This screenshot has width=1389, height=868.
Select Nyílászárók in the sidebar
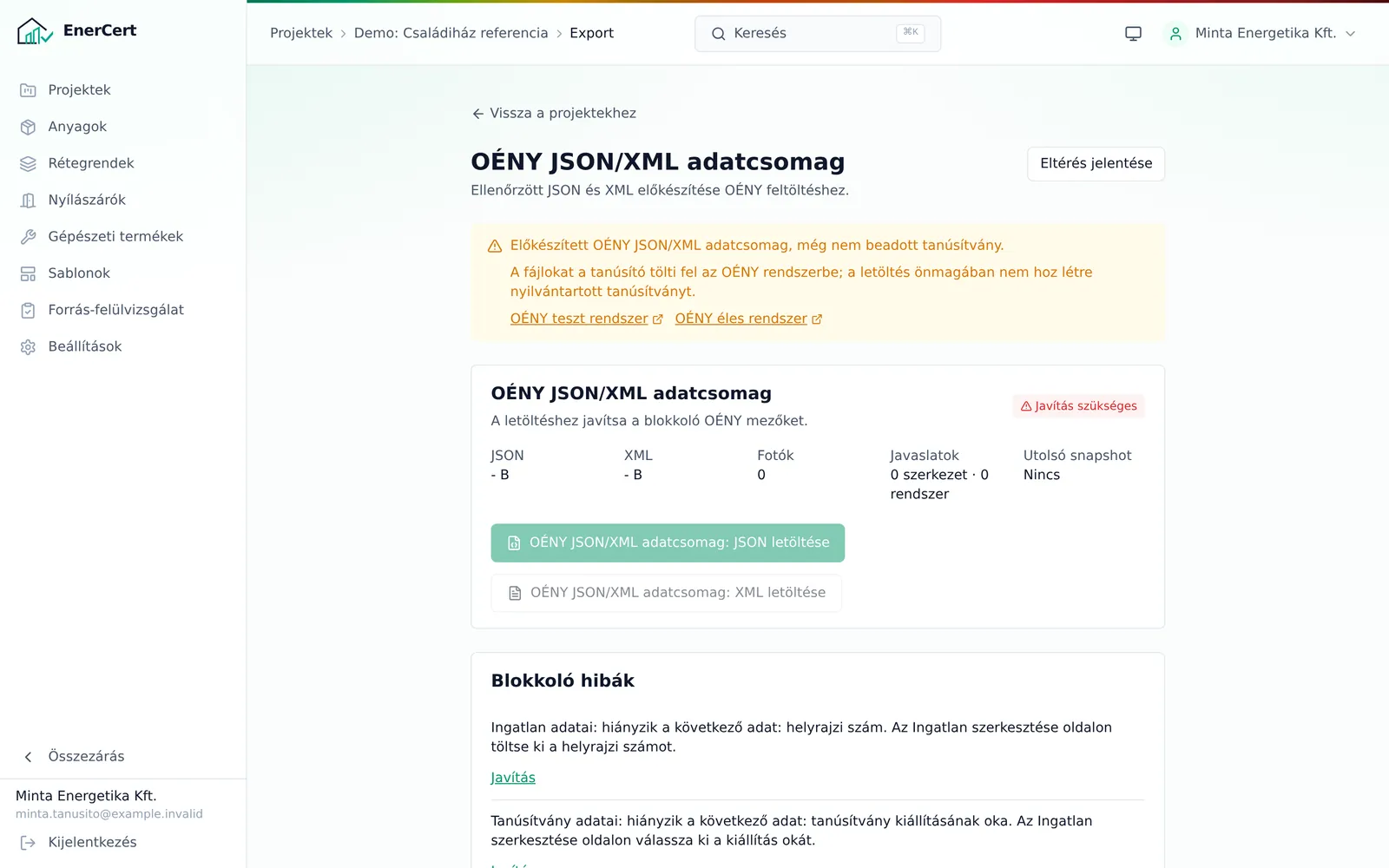(x=122, y=201)
